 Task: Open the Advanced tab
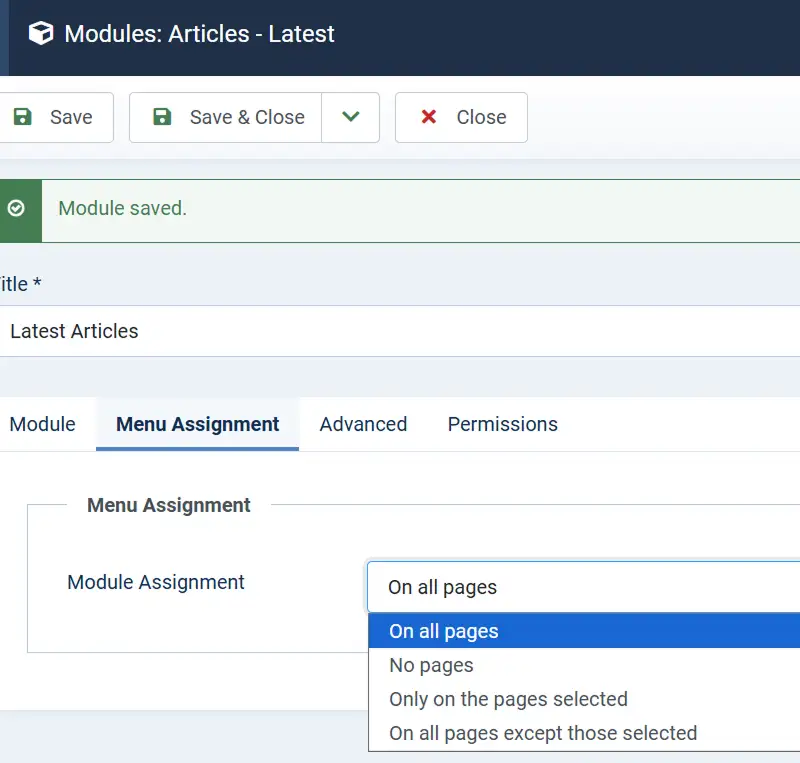click(363, 424)
